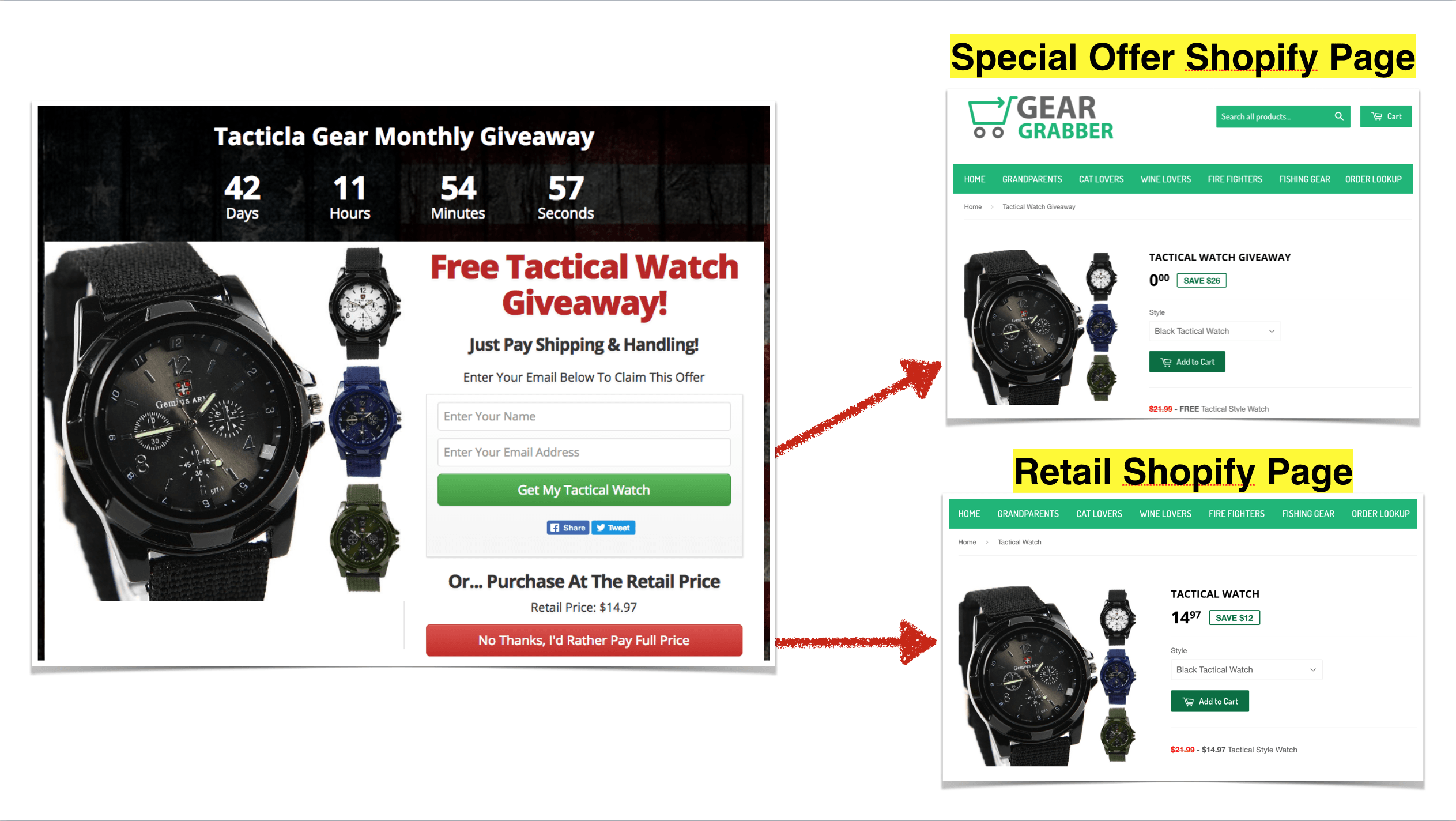Viewport: 1456px width, 821px height.
Task: Select white-face watch thumbnail on giveaway Shopify page
Action: click(1101, 277)
